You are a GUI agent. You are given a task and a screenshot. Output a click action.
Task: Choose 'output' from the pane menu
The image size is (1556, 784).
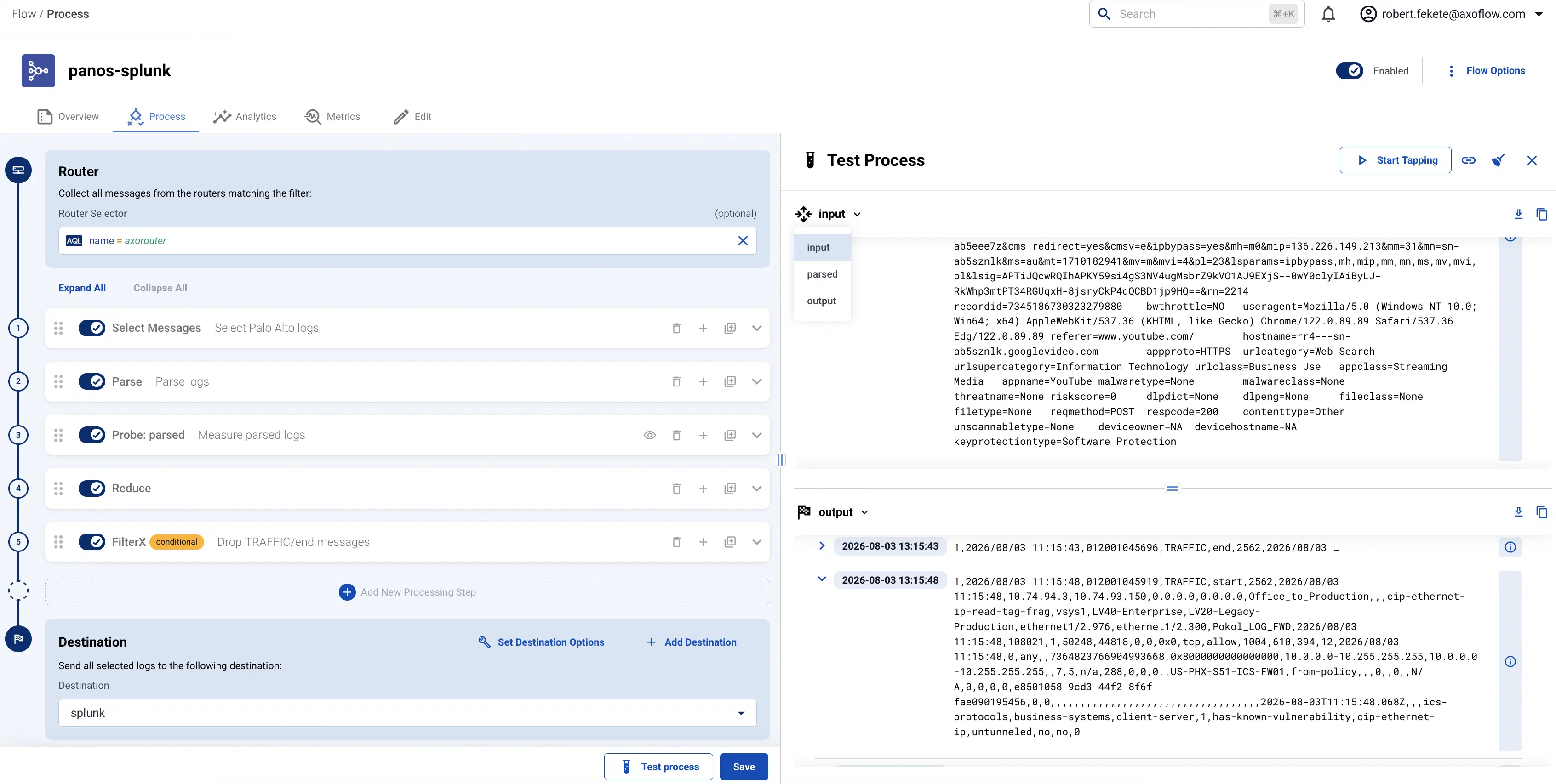tap(822, 301)
